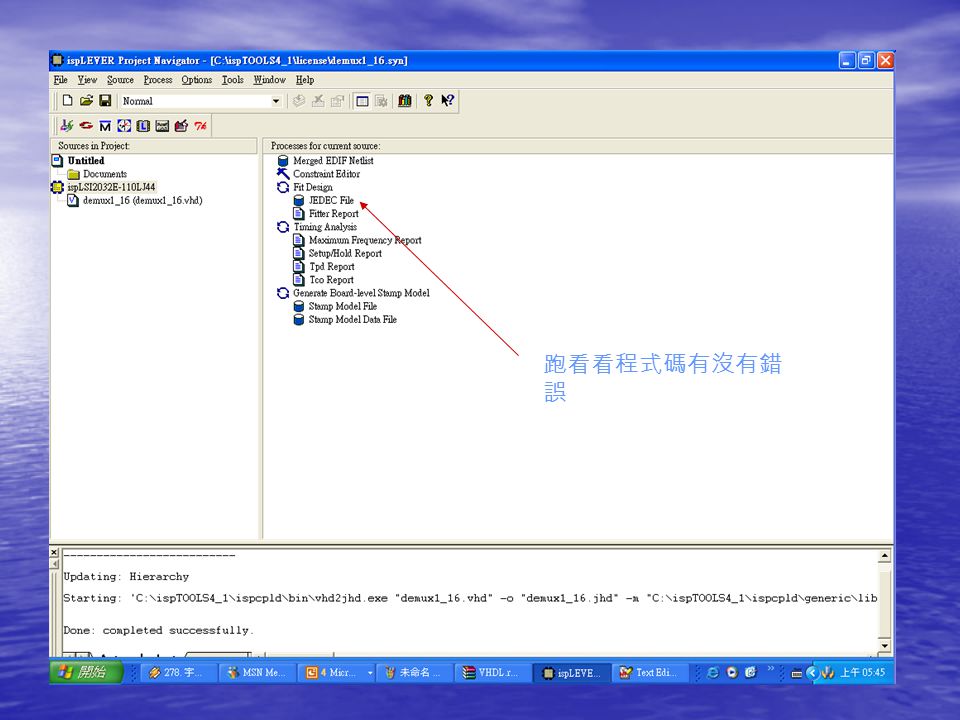Select device ispLSI2032E-110LJ44
Image resolution: width=960 pixels, height=720 pixels.
111,187
